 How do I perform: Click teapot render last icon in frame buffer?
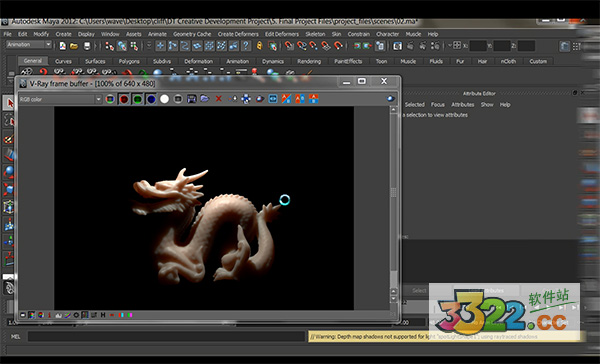(x=259, y=99)
